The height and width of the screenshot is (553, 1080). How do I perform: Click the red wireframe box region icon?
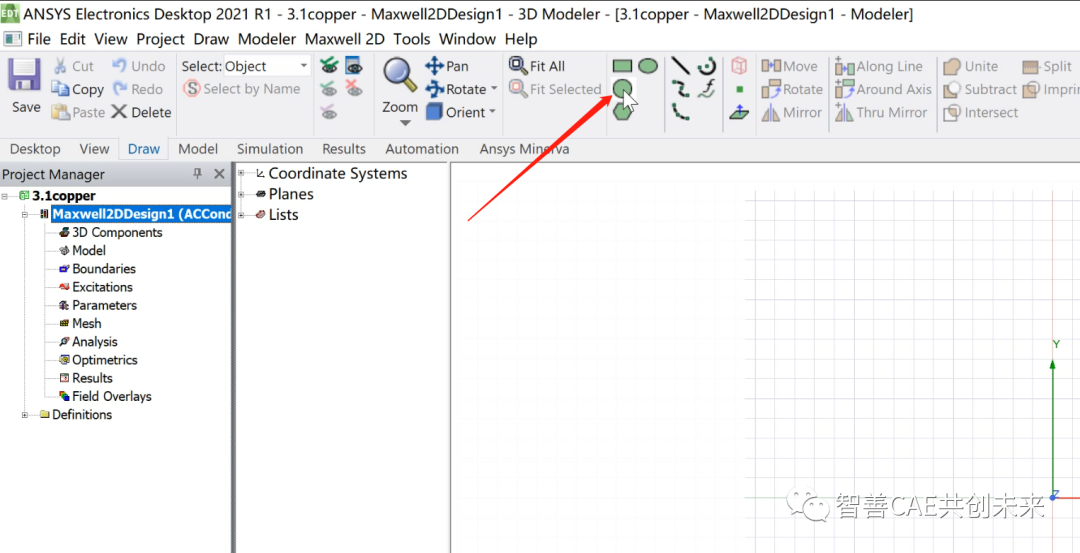click(x=739, y=66)
